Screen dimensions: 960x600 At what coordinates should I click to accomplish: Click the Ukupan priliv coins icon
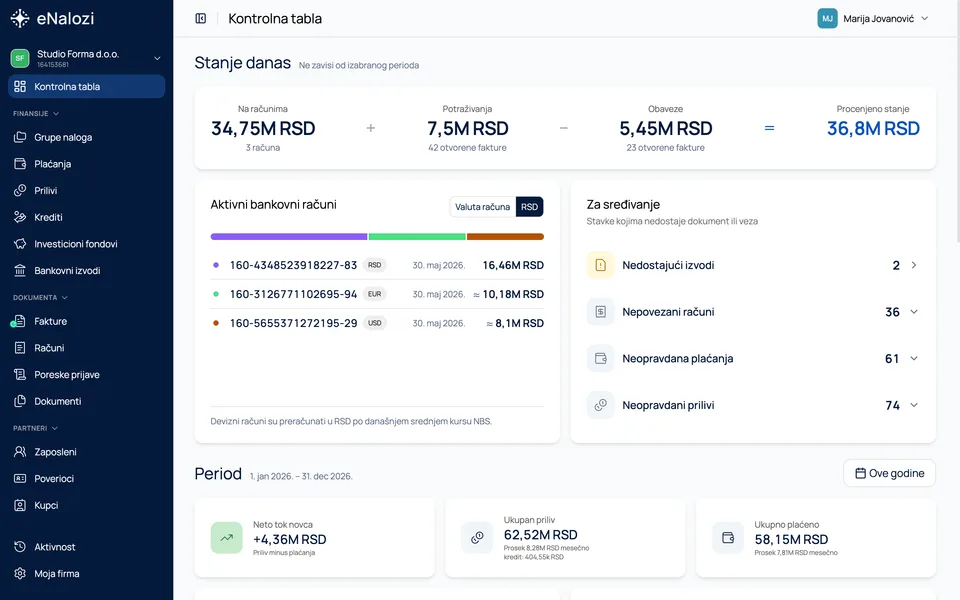click(x=477, y=538)
